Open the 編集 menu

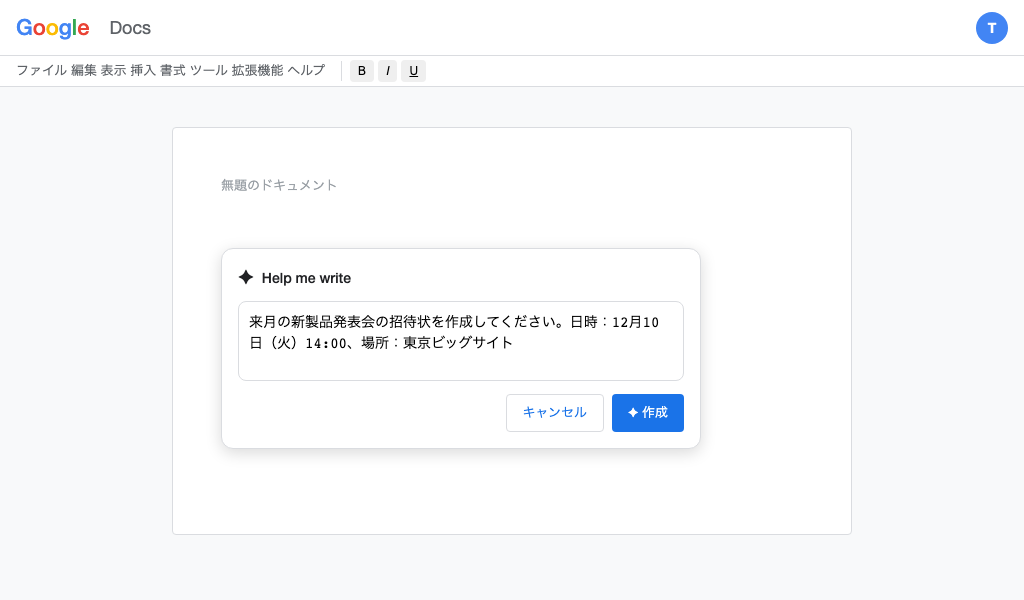[83, 70]
